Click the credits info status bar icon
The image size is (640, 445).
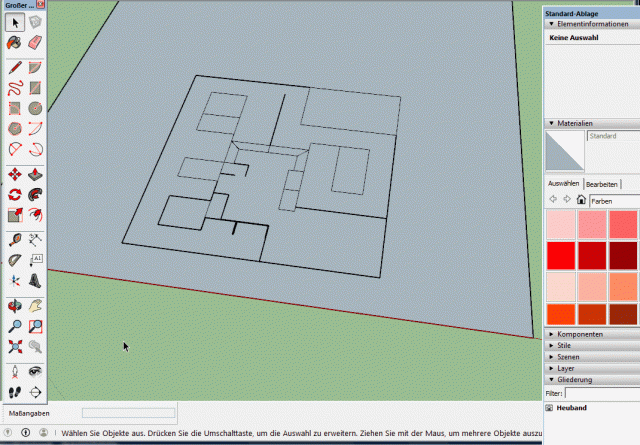coord(25,432)
